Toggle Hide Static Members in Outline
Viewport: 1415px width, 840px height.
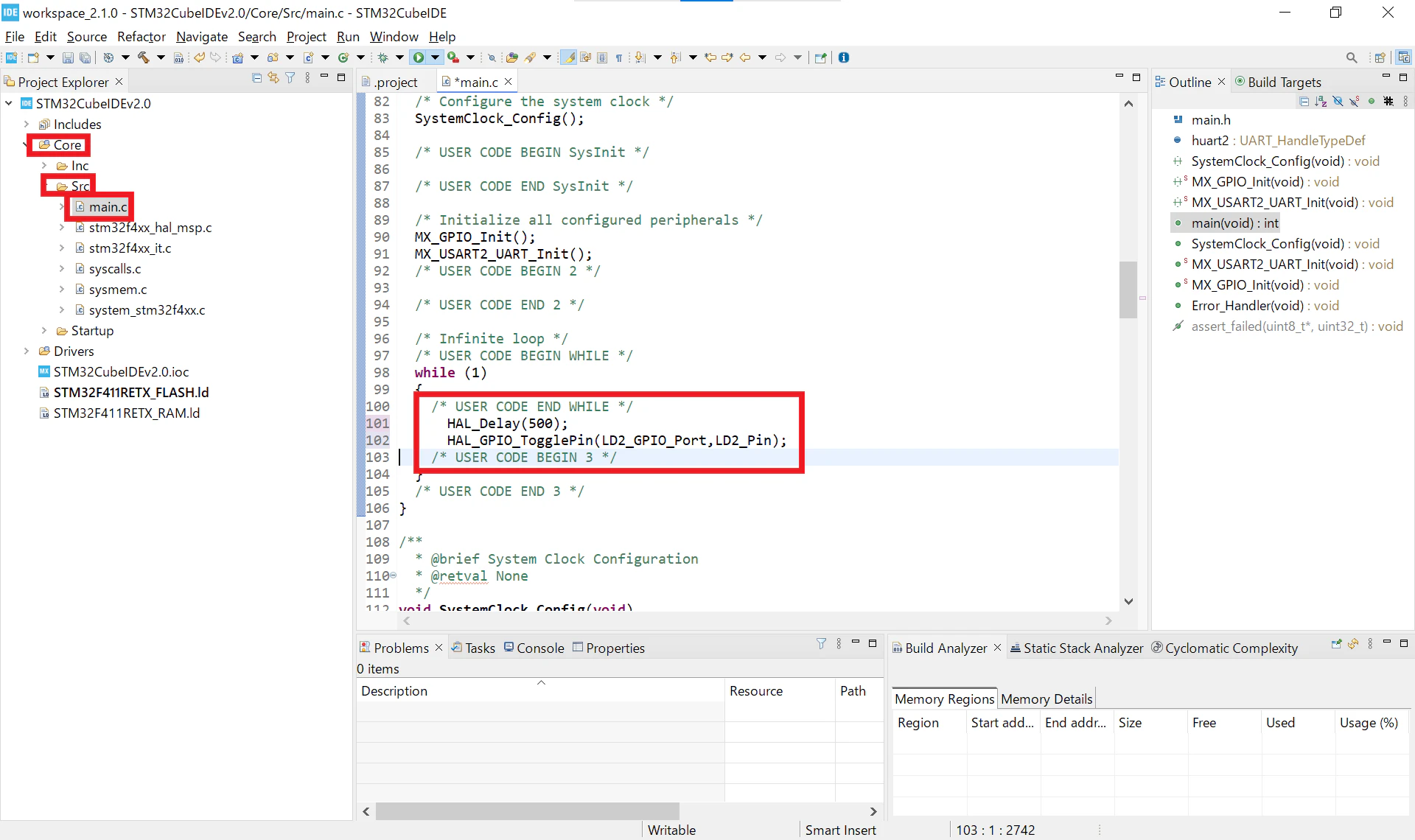1355,101
